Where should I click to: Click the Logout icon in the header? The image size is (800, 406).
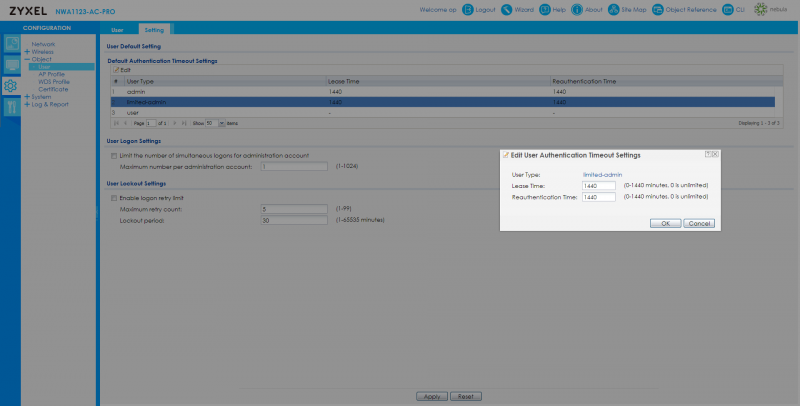point(467,10)
